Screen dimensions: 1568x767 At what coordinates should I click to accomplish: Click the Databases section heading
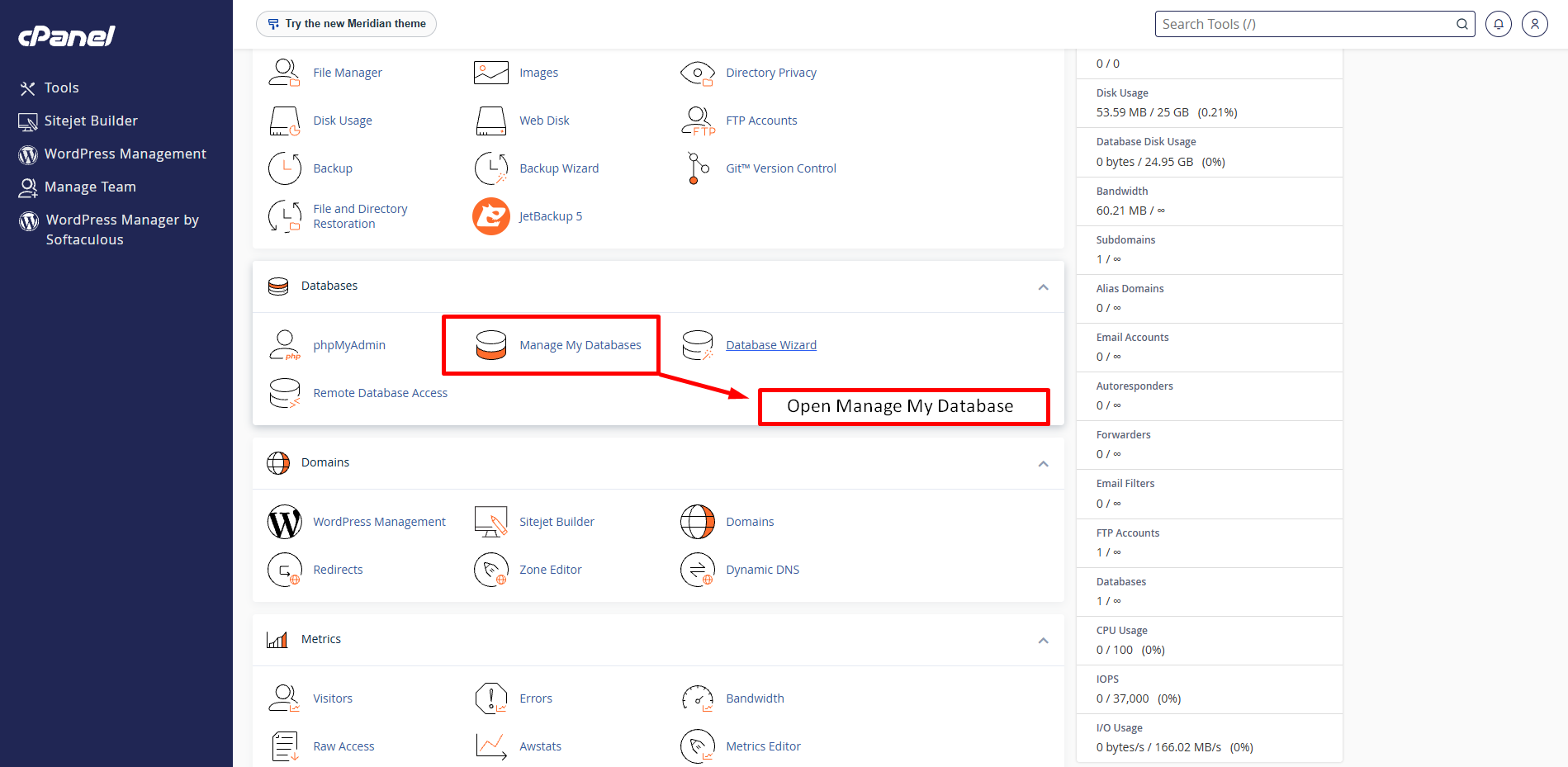coord(329,286)
